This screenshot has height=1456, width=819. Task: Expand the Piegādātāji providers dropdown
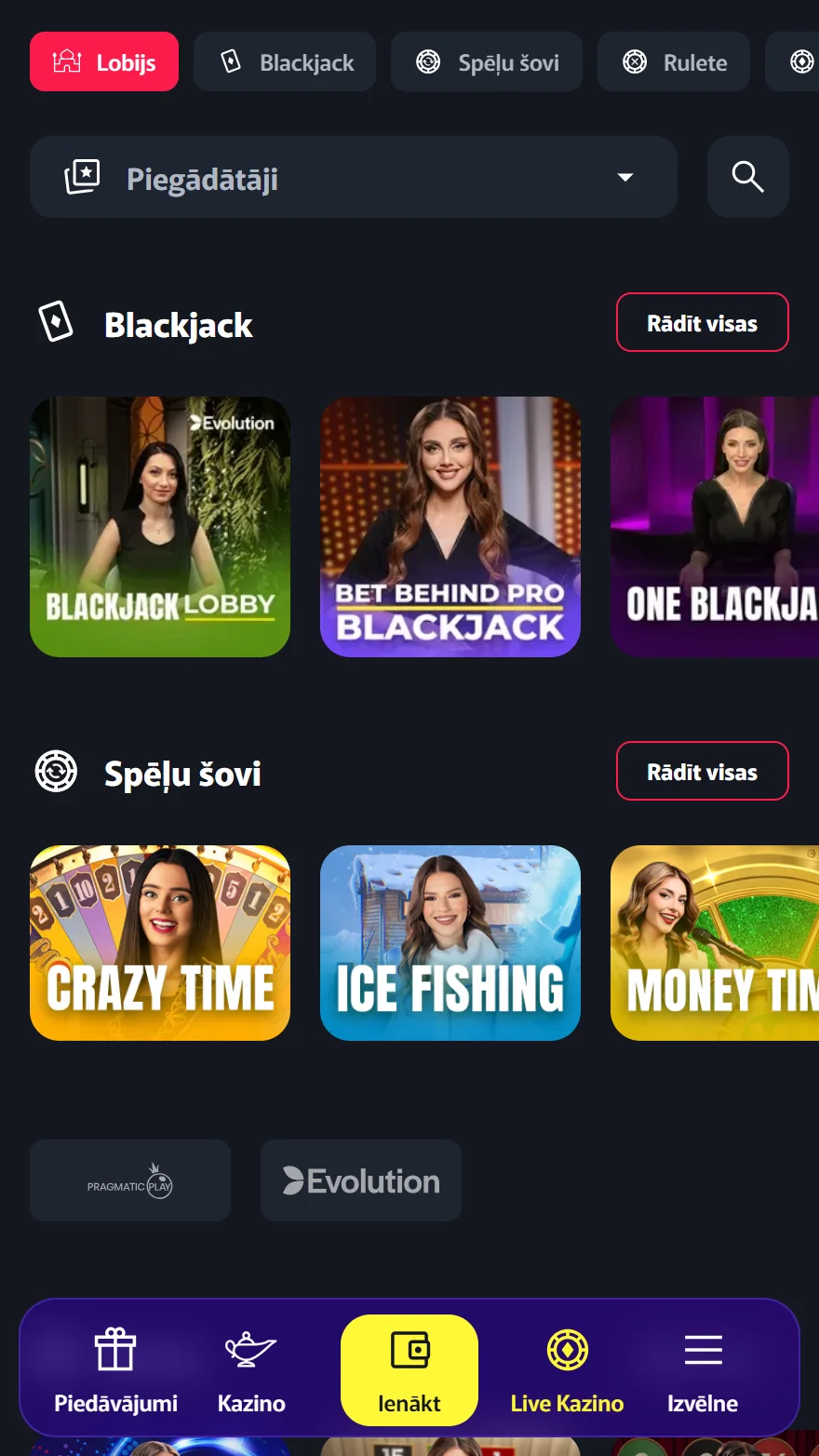click(x=354, y=177)
